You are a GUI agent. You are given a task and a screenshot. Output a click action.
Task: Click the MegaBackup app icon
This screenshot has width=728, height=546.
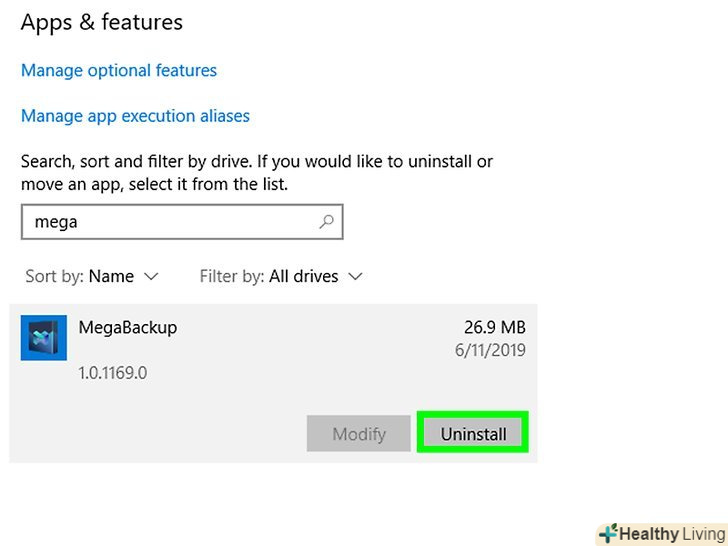click(44, 338)
